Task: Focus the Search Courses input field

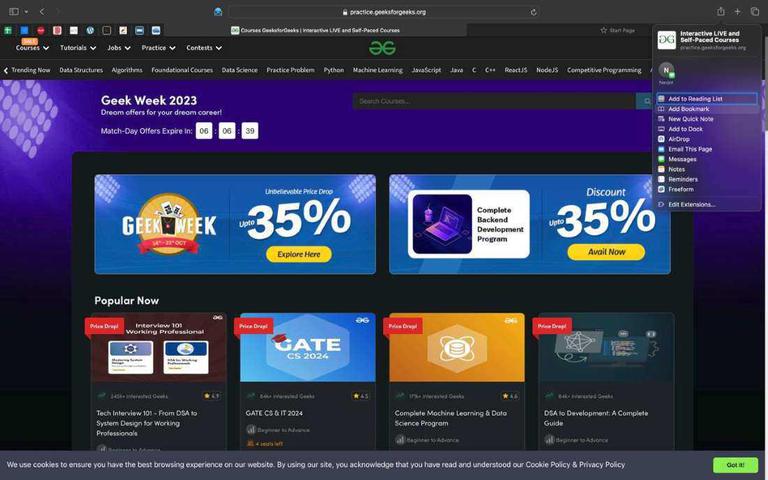Action: (494, 101)
